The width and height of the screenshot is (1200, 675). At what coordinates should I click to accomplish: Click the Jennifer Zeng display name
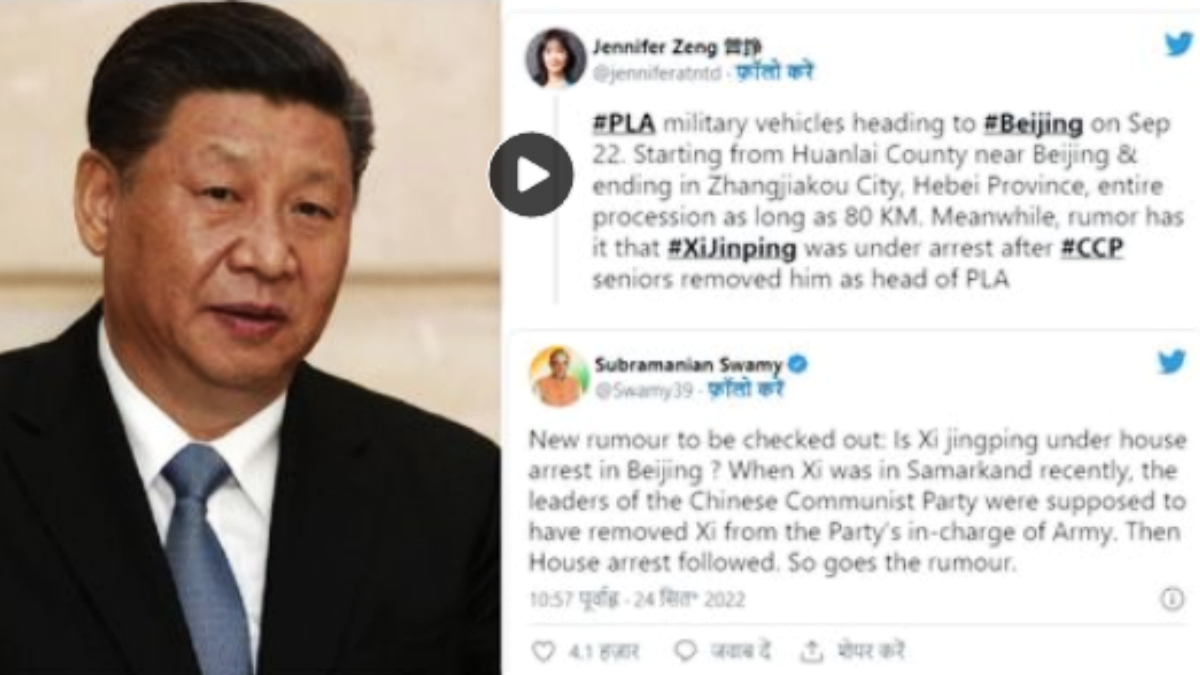[655, 46]
